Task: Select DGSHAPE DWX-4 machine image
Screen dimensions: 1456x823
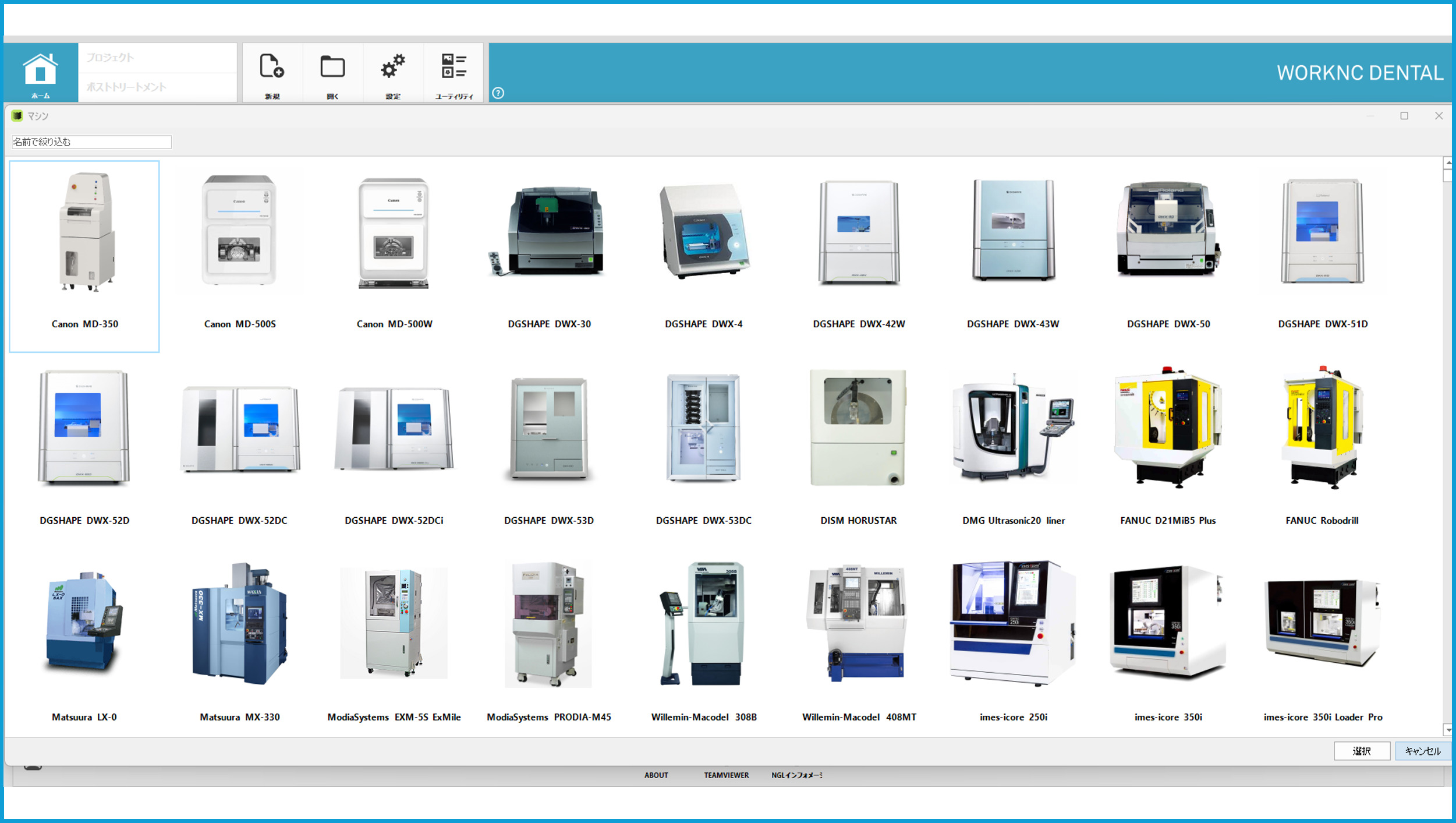Action: tap(704, 231)
